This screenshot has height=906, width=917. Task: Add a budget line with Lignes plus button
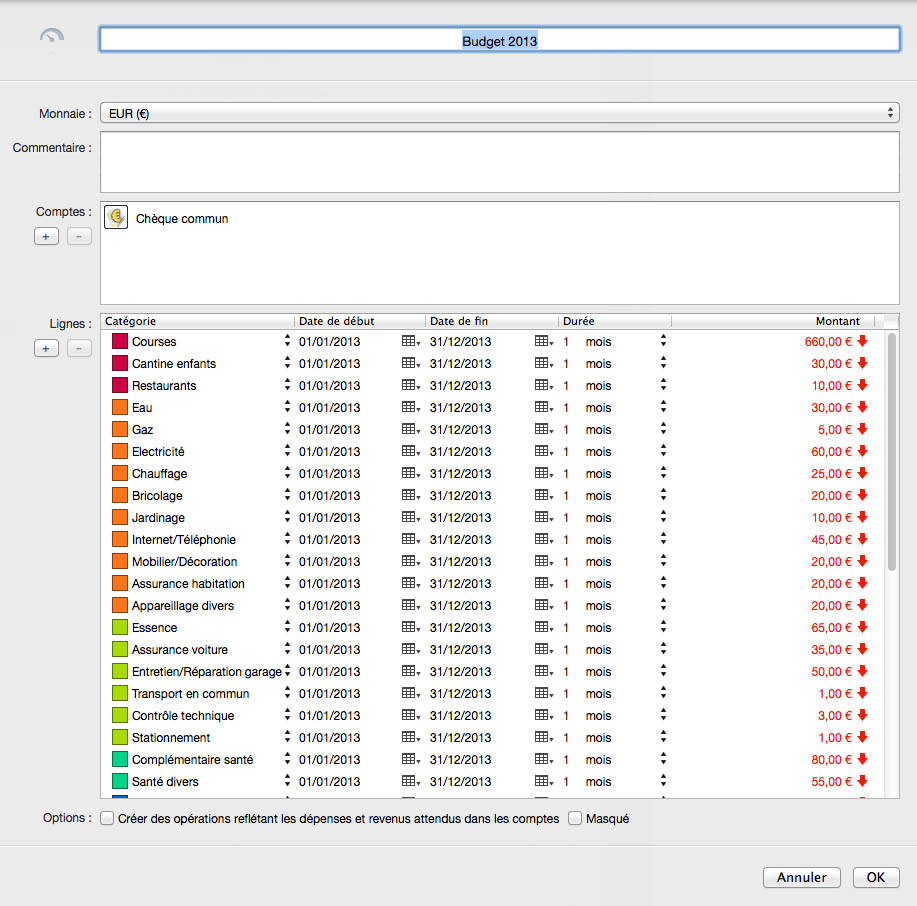click(x=46, y=349)
